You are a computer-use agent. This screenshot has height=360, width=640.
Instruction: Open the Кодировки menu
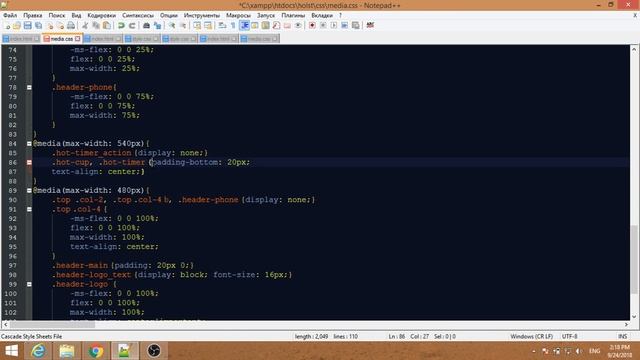(102, 16)
